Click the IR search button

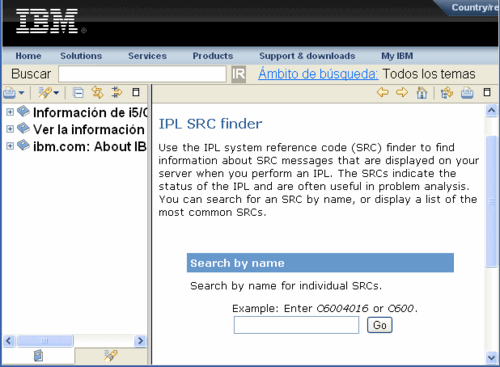(239, 74)
